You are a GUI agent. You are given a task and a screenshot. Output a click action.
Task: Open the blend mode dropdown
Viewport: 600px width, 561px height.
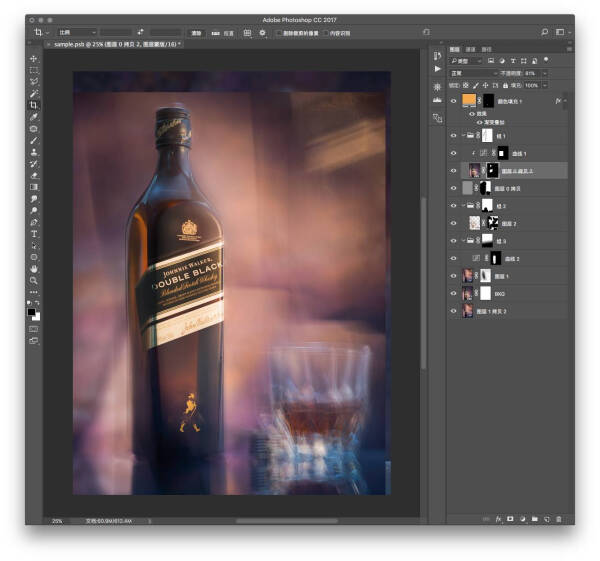coord(474,73)
